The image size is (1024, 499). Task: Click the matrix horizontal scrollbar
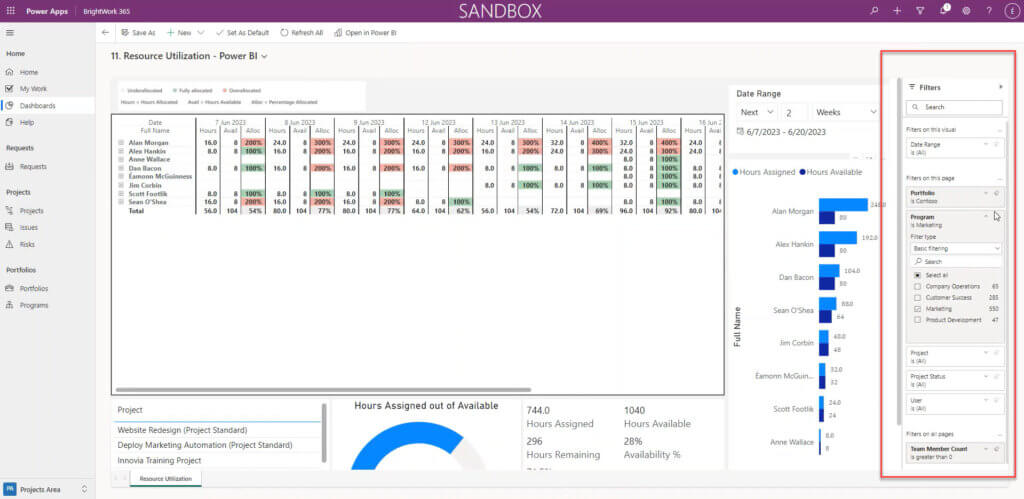(323, 391)
